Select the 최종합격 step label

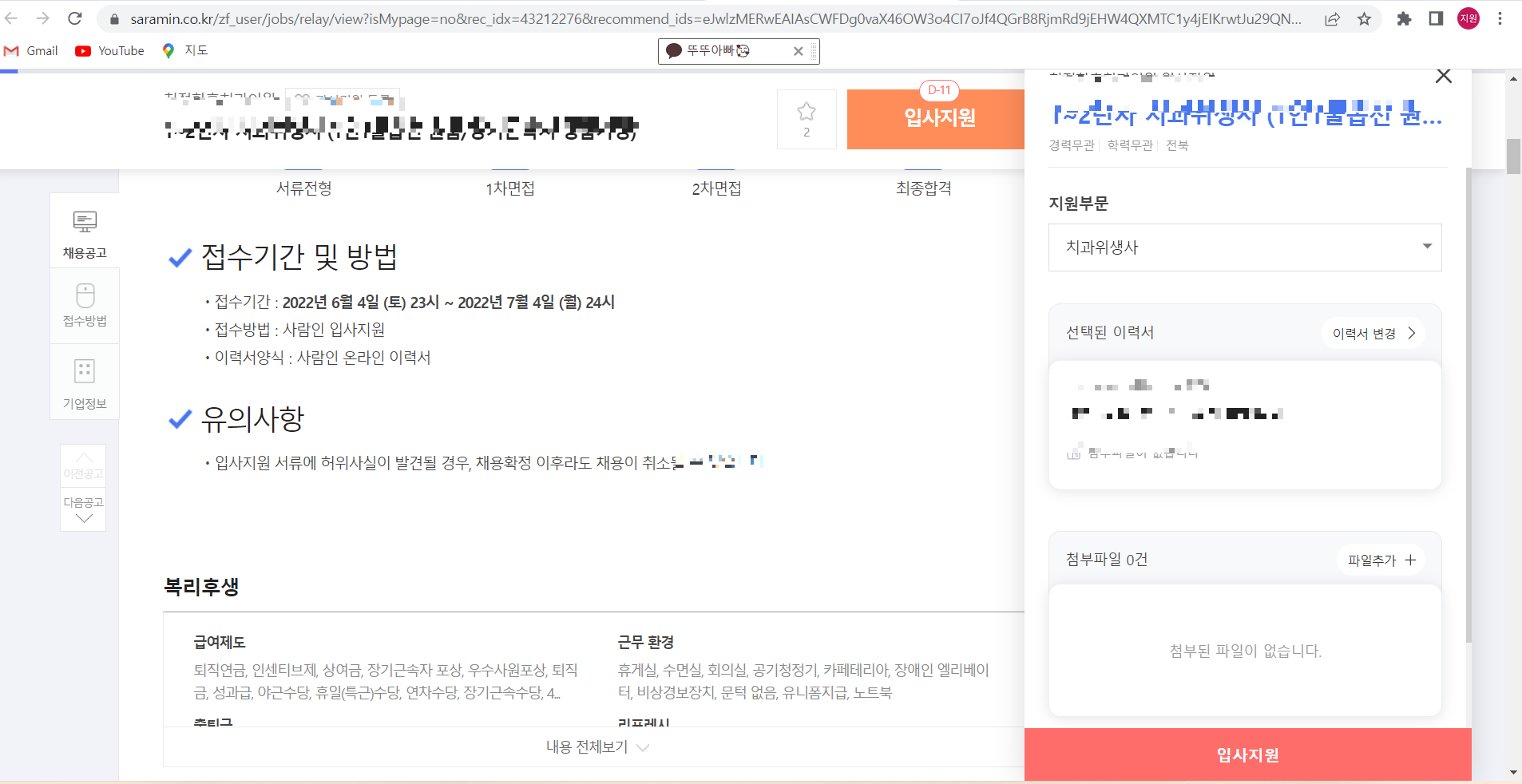(924, 188)
